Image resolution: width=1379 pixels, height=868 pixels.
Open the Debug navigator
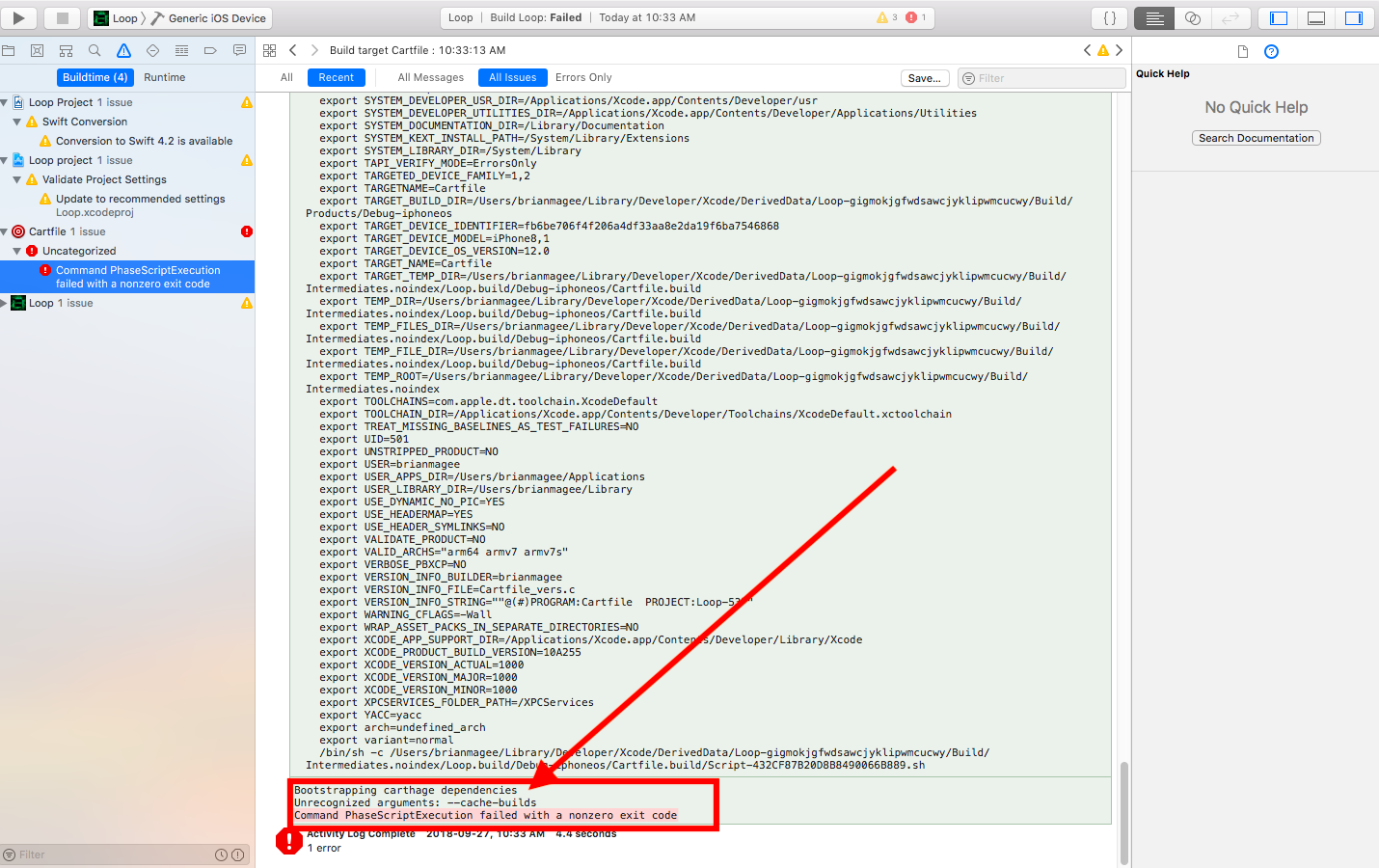click(x=181, y=50)
